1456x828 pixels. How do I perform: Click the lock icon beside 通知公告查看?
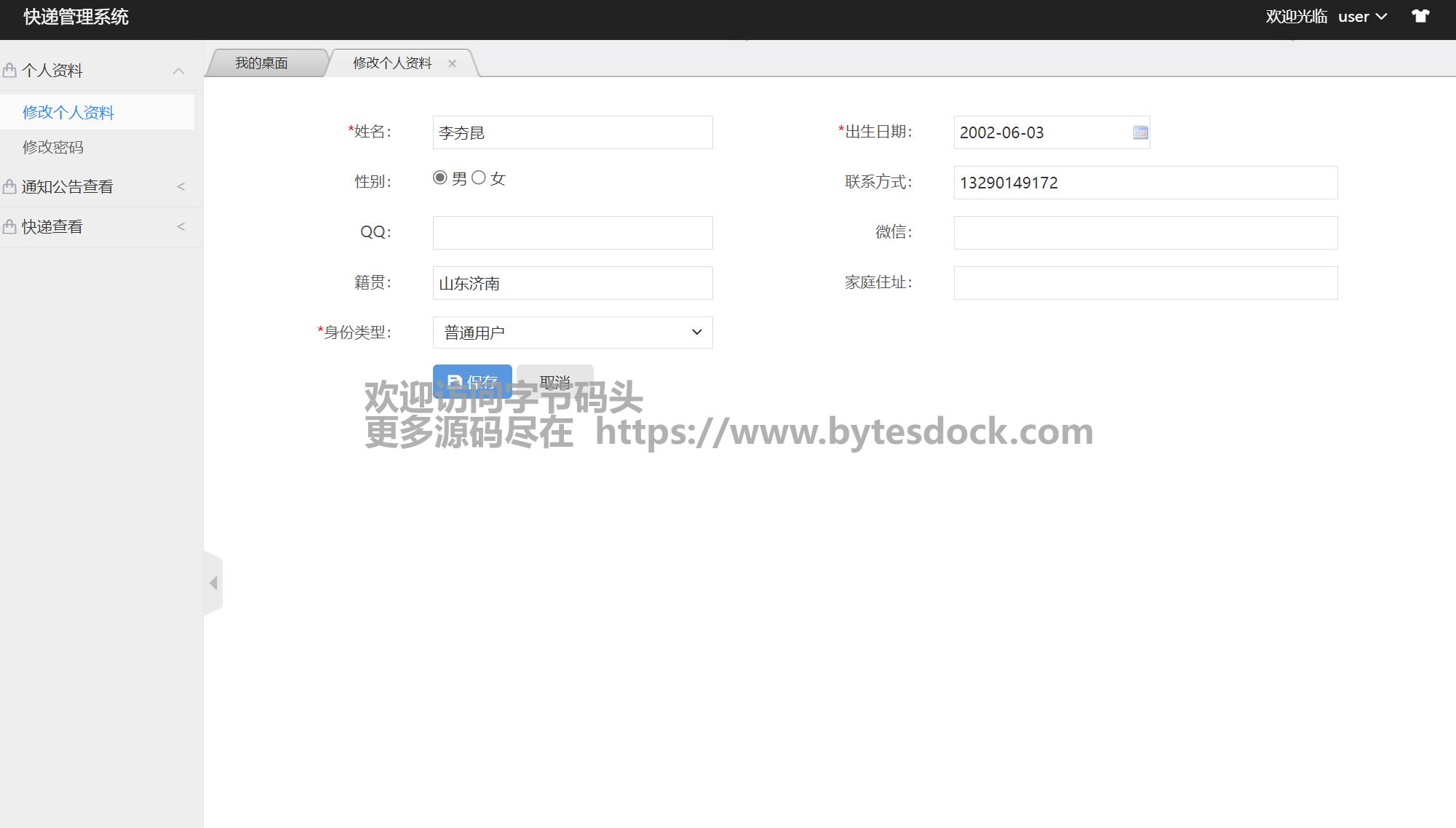point(9,187)
